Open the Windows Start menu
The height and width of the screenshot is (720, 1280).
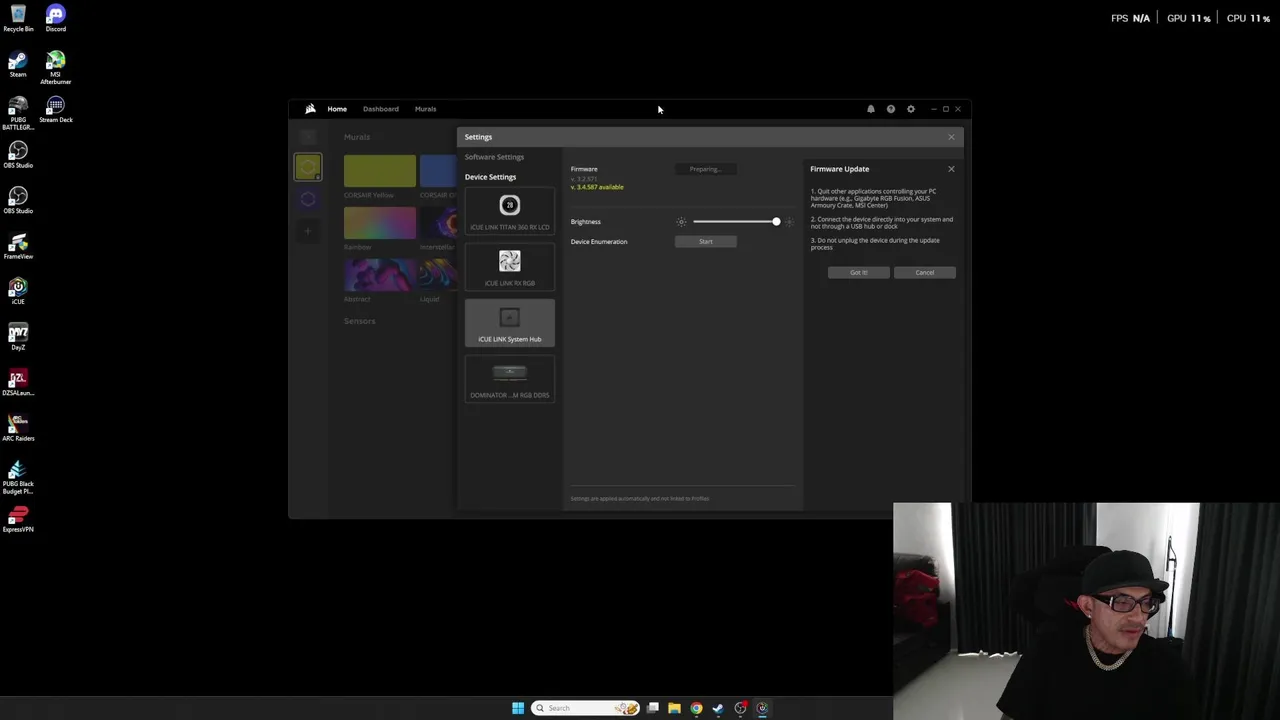pos(518,708)
